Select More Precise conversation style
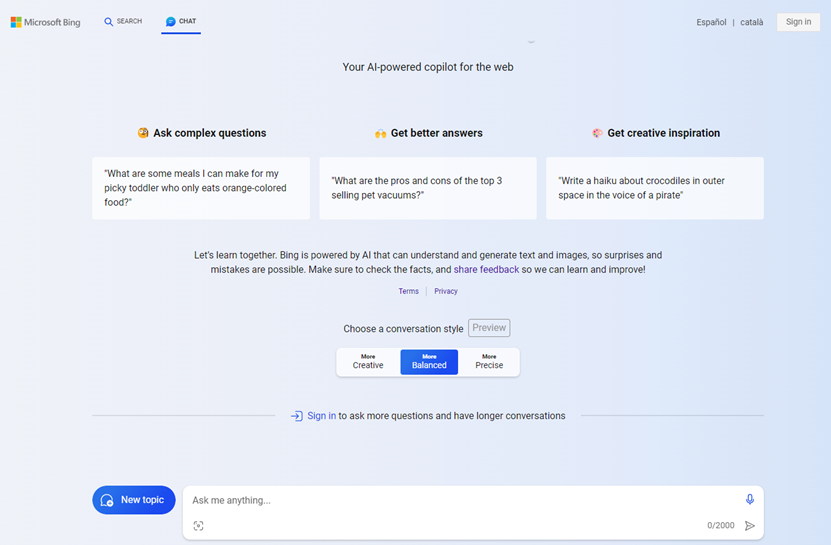This screenshot has width=831, height=545. 489,362
